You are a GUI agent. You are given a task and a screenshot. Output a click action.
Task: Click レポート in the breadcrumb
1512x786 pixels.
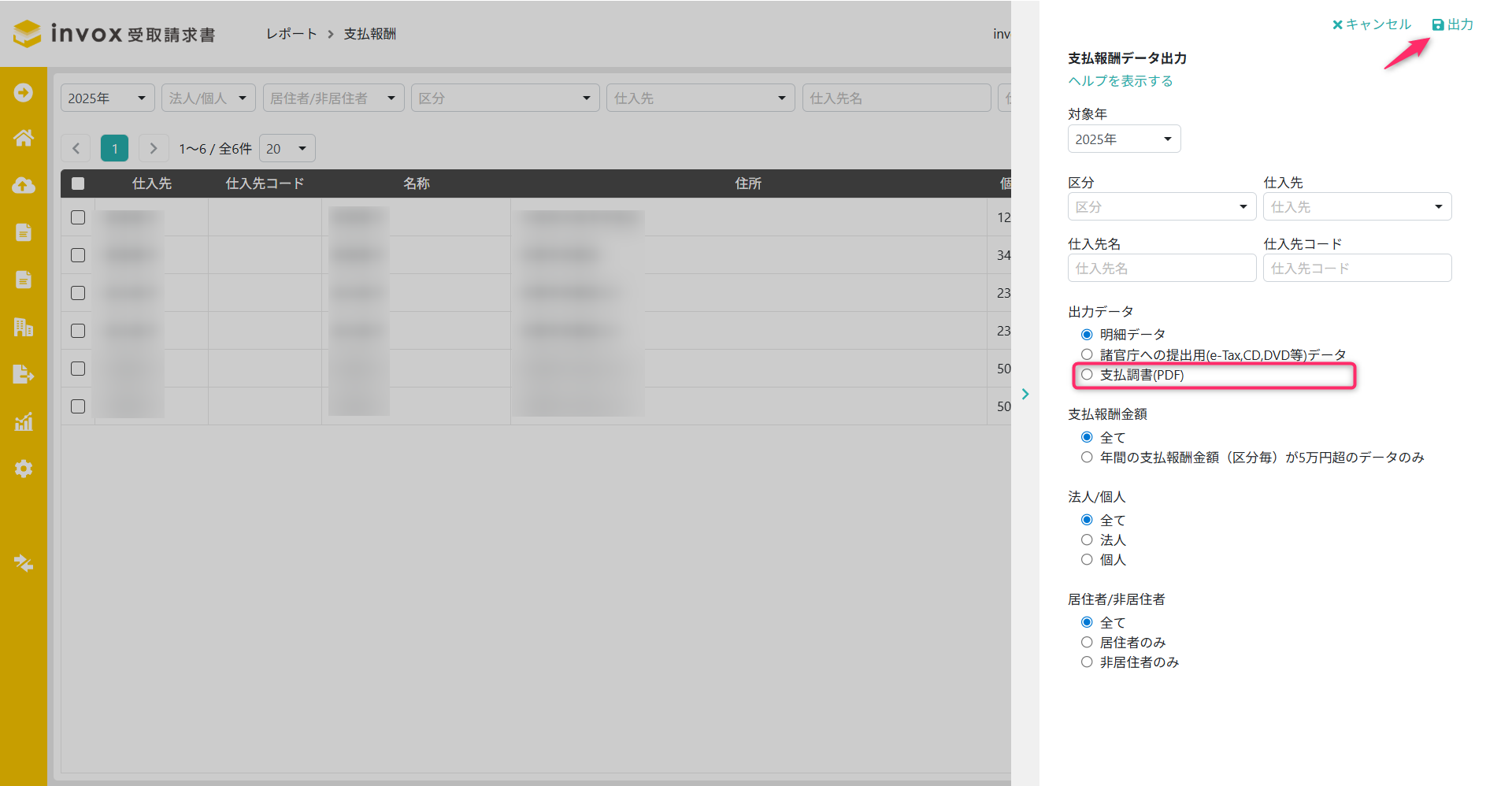(291, 34)
